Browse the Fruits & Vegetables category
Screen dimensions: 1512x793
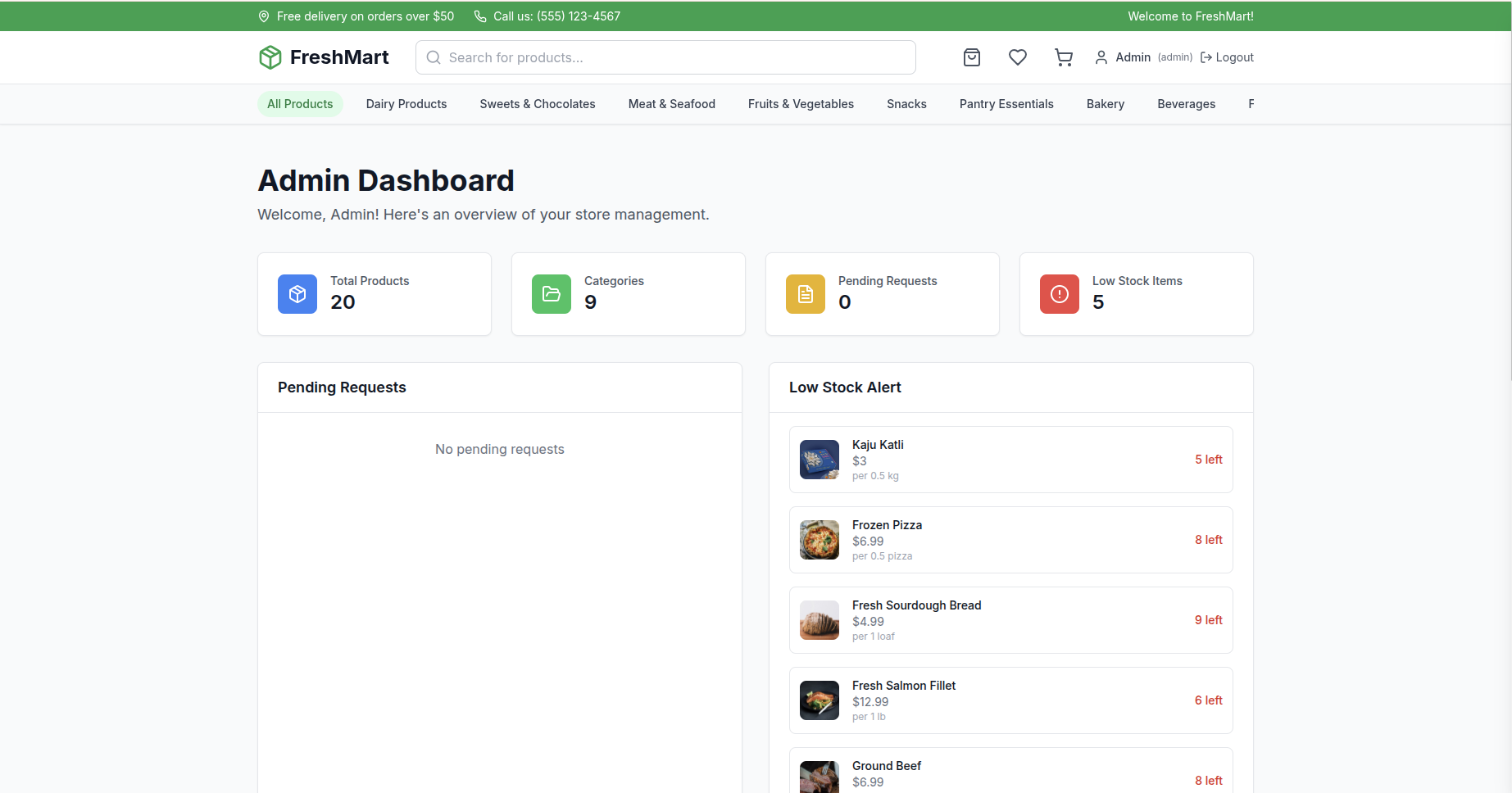[x=801, y=104]
